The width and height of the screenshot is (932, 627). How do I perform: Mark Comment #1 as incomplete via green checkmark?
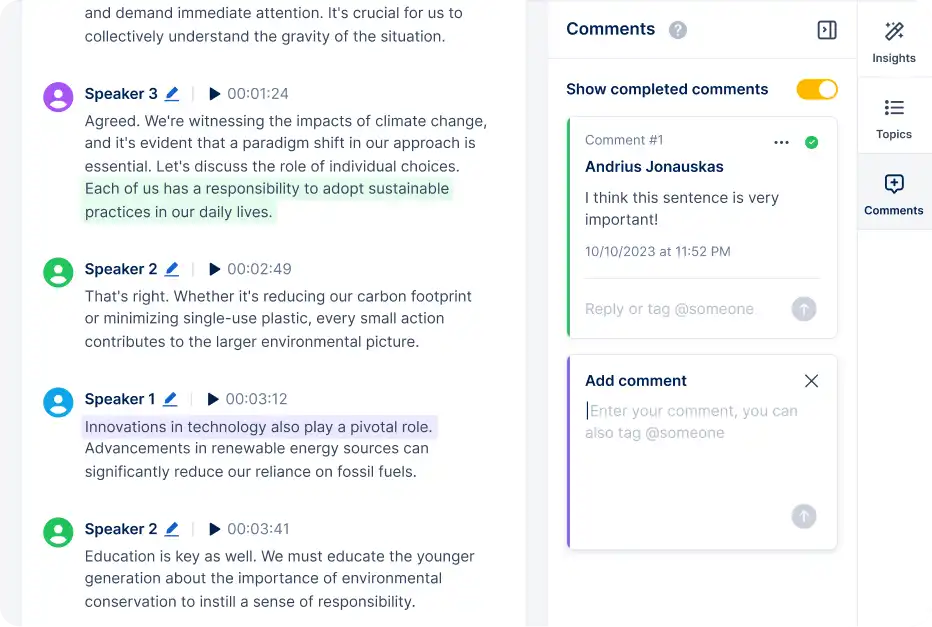click(x=811, y=143)
